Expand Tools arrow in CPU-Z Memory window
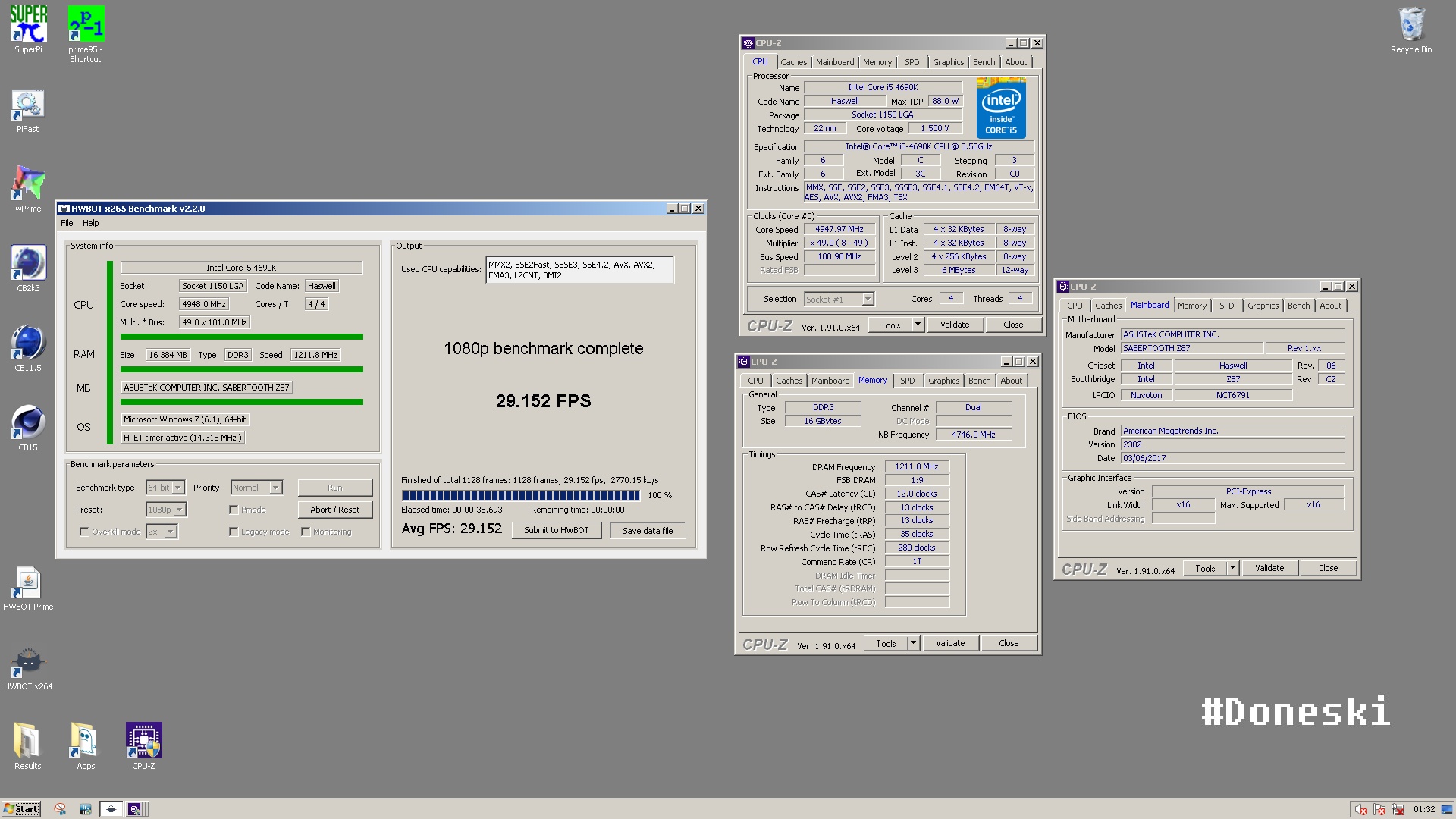This screenshot has width=1456, height=819. 912,643
